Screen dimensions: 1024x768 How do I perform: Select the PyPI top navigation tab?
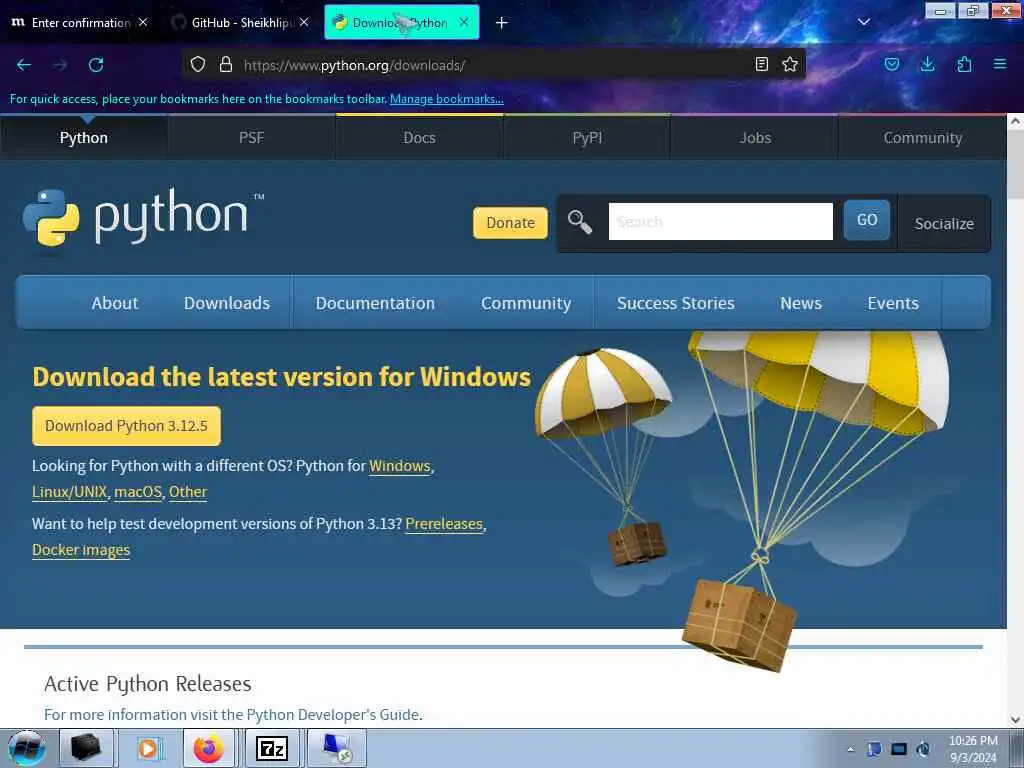(587, 138)
